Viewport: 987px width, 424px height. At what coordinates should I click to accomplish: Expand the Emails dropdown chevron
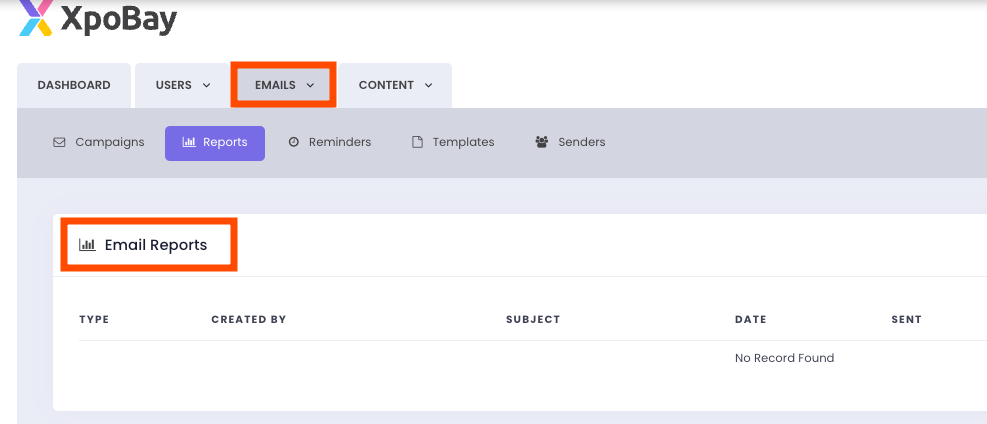coord(311,86)
